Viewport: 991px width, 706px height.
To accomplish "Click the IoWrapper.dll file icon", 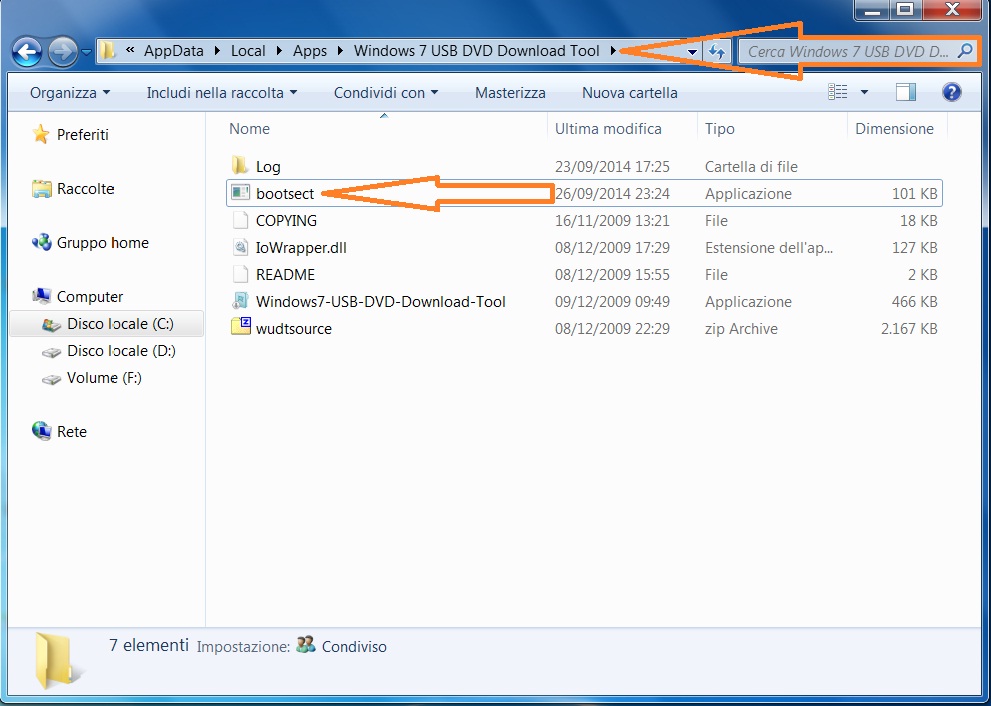I will pyautogui.click(x=240, y=247).
